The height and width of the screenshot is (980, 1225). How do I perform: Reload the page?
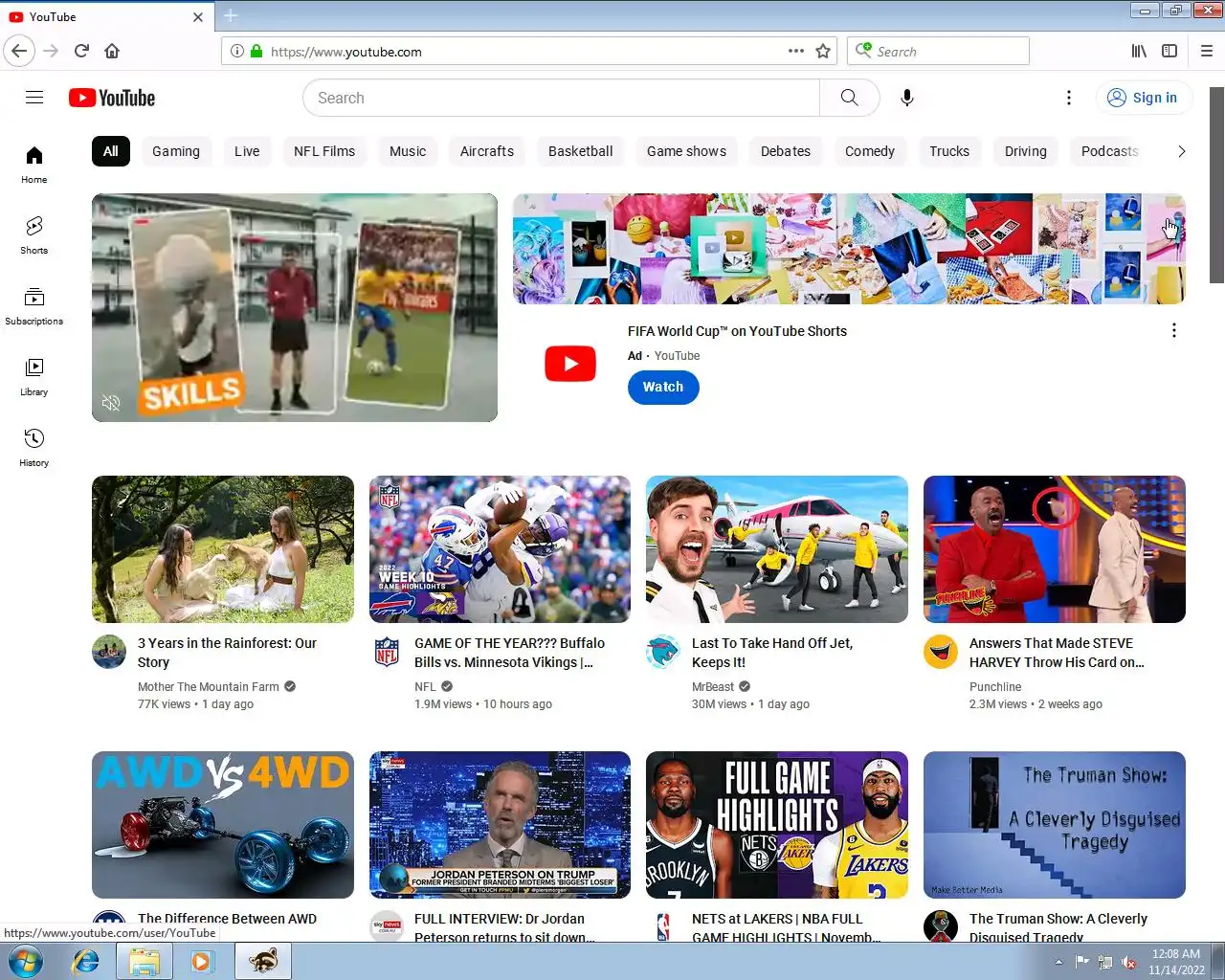point(81,51)
